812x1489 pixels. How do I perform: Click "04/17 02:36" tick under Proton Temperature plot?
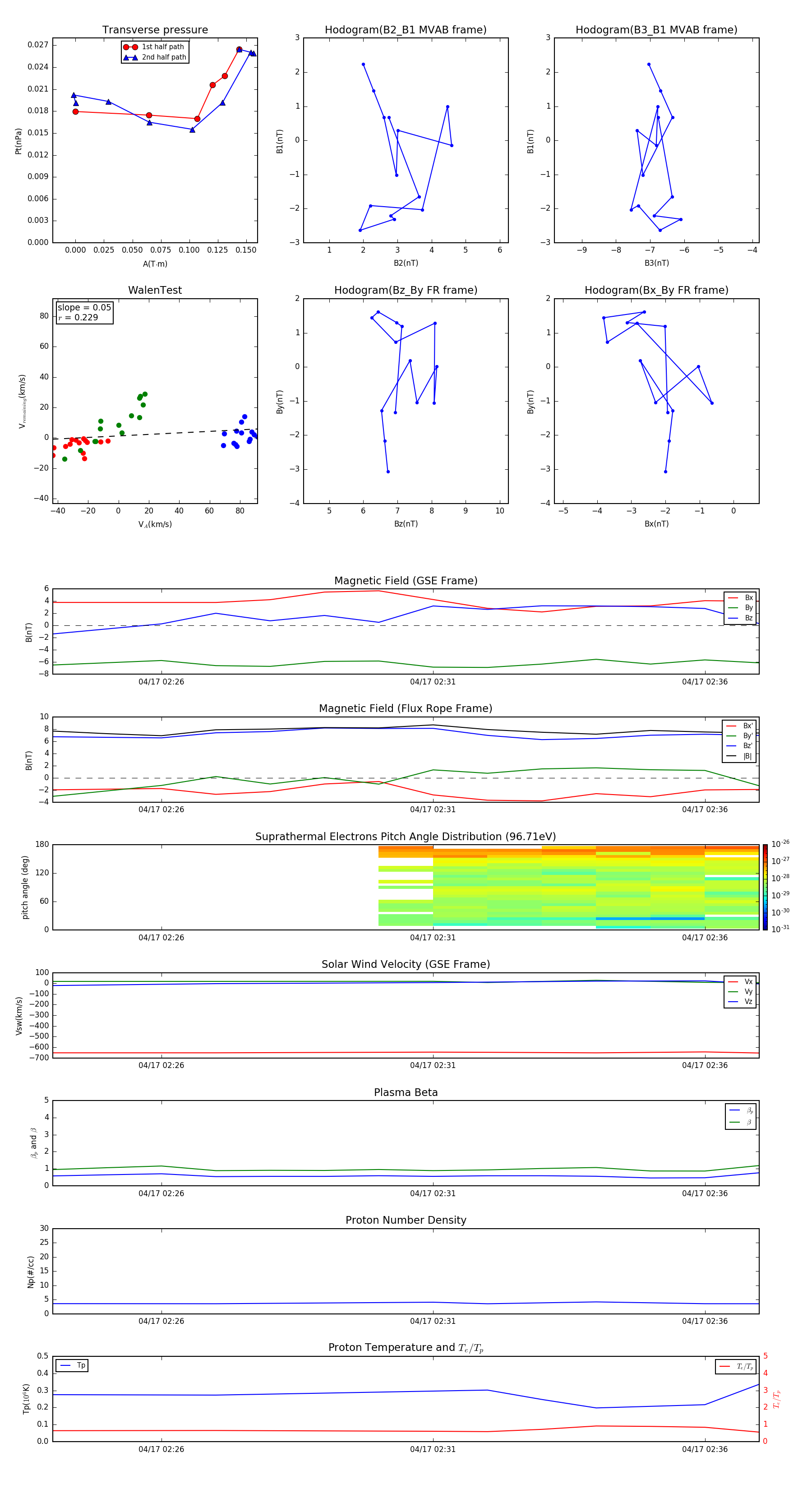tap(705, 1449)
